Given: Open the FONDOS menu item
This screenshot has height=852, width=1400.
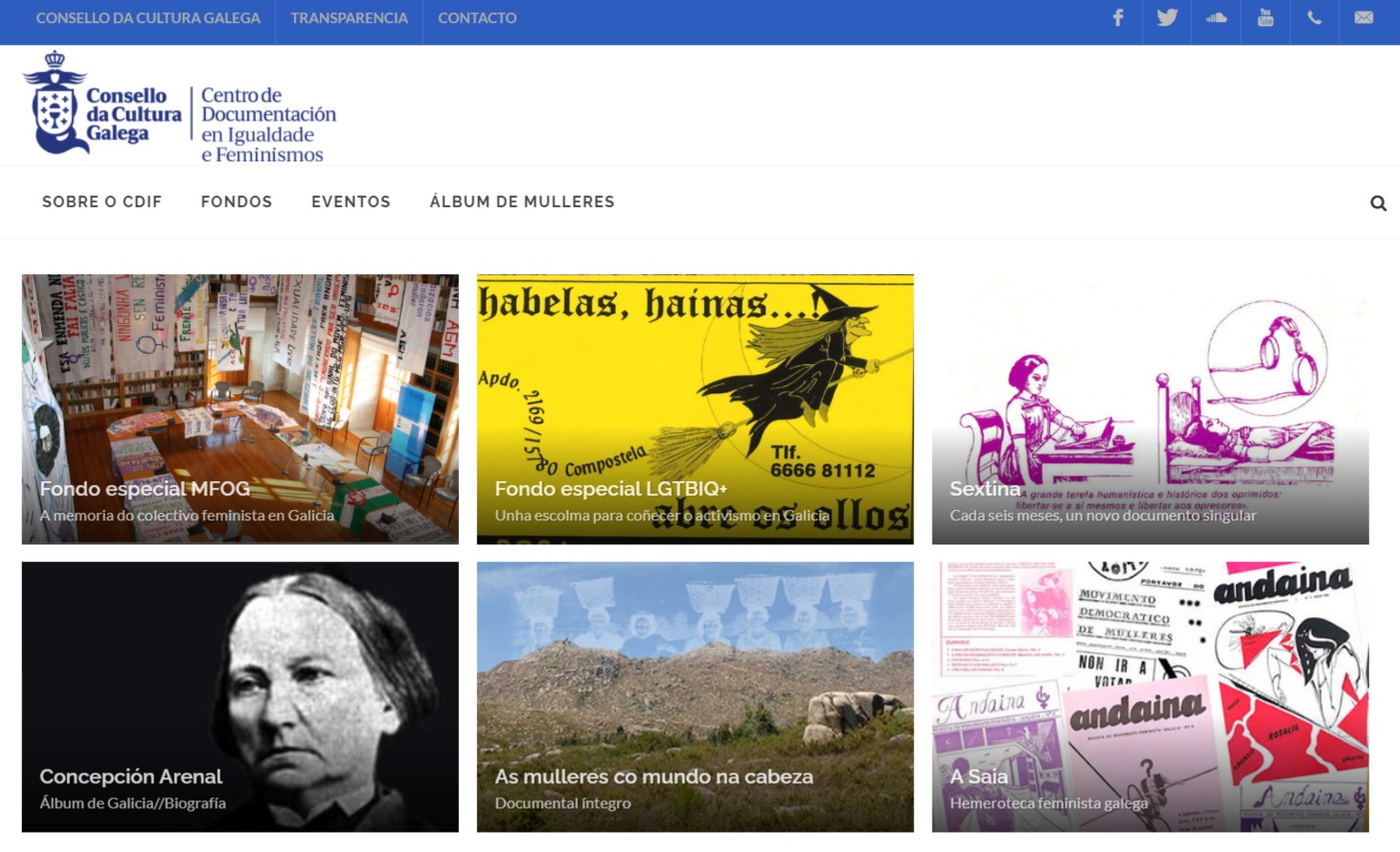Looking at the screenshot, I should [x=237, y=201].
